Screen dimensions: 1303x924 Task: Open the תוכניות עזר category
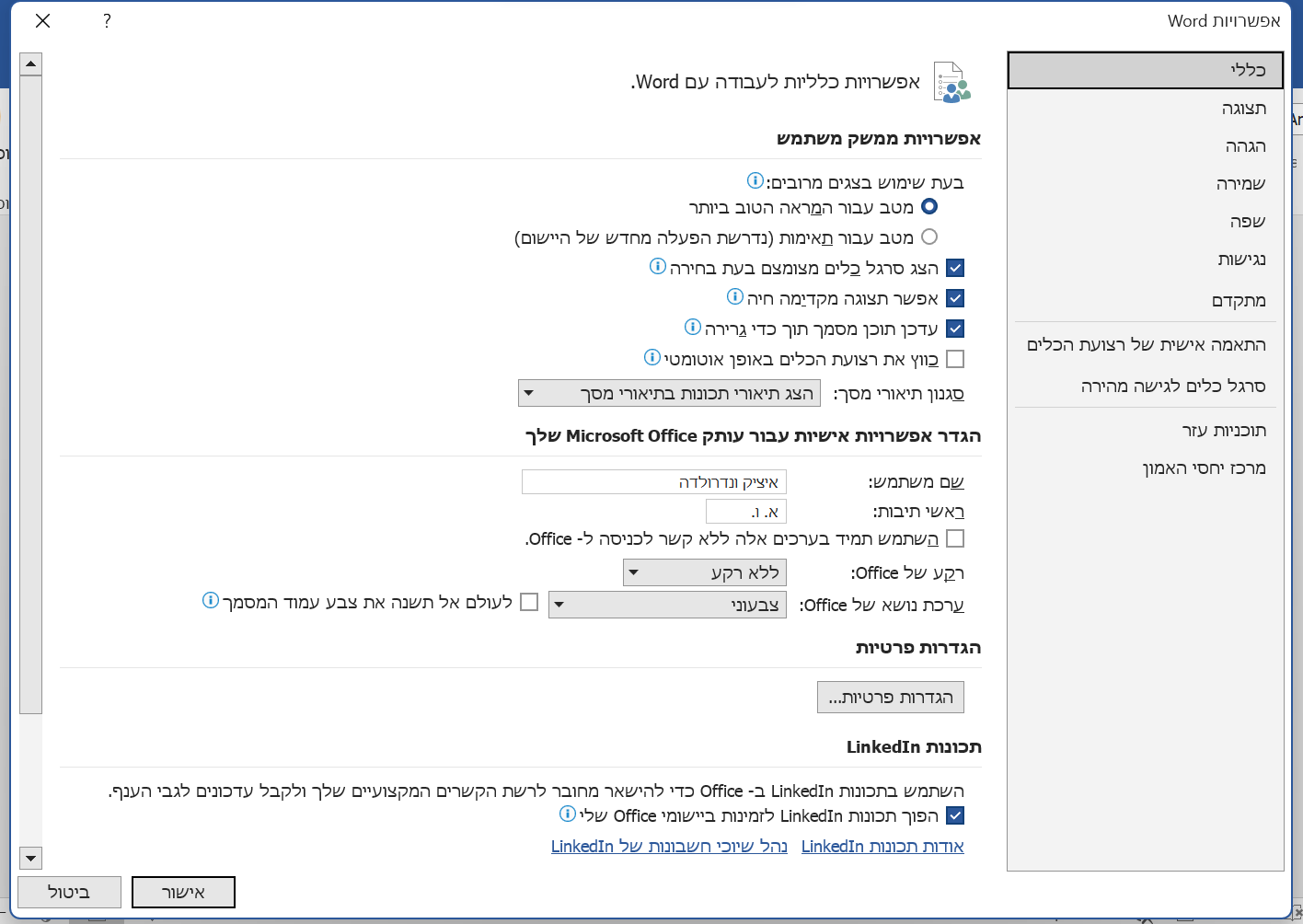[1146, 430]
